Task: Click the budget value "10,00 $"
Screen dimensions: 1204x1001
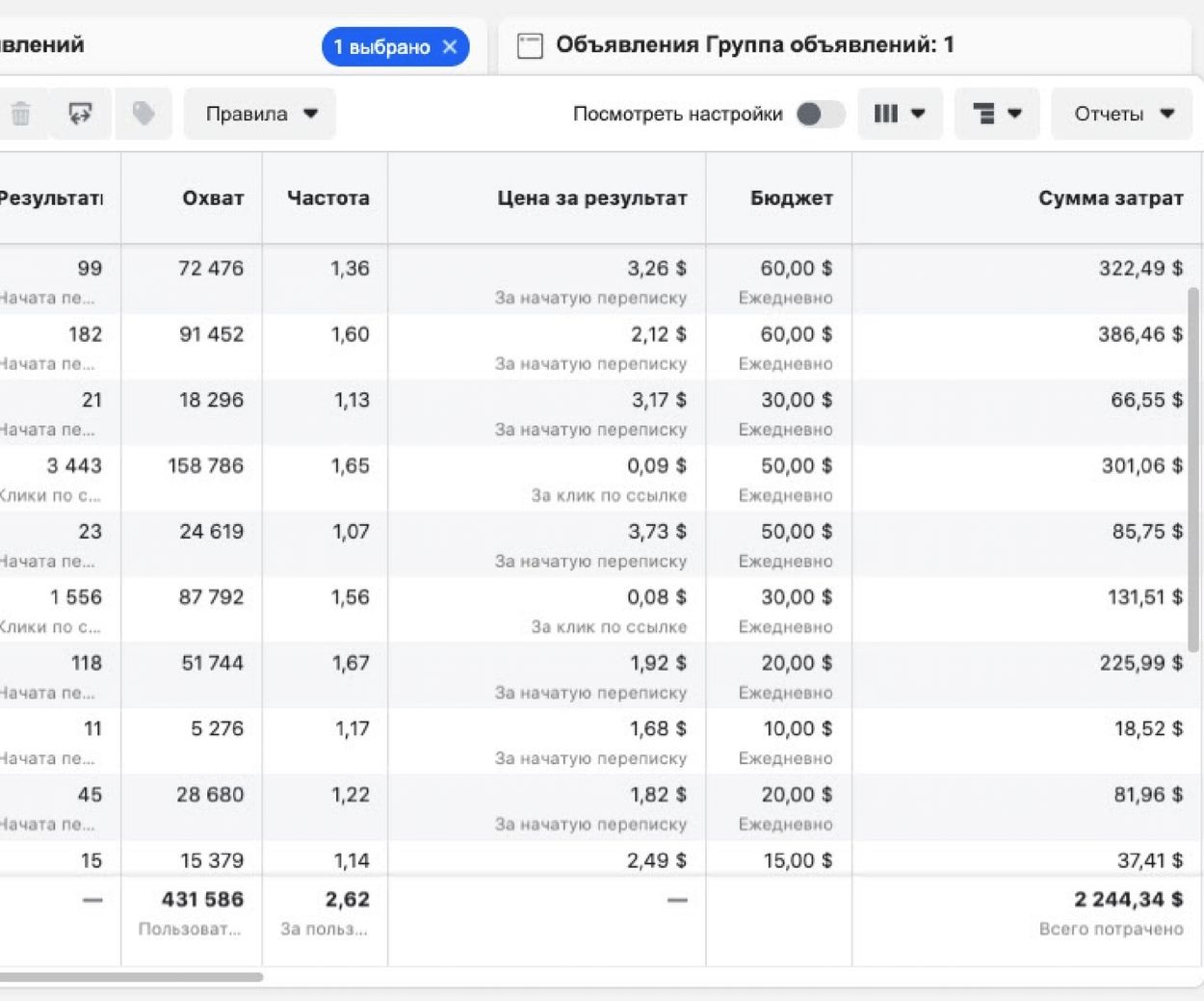Action: [x=798, y=729]
